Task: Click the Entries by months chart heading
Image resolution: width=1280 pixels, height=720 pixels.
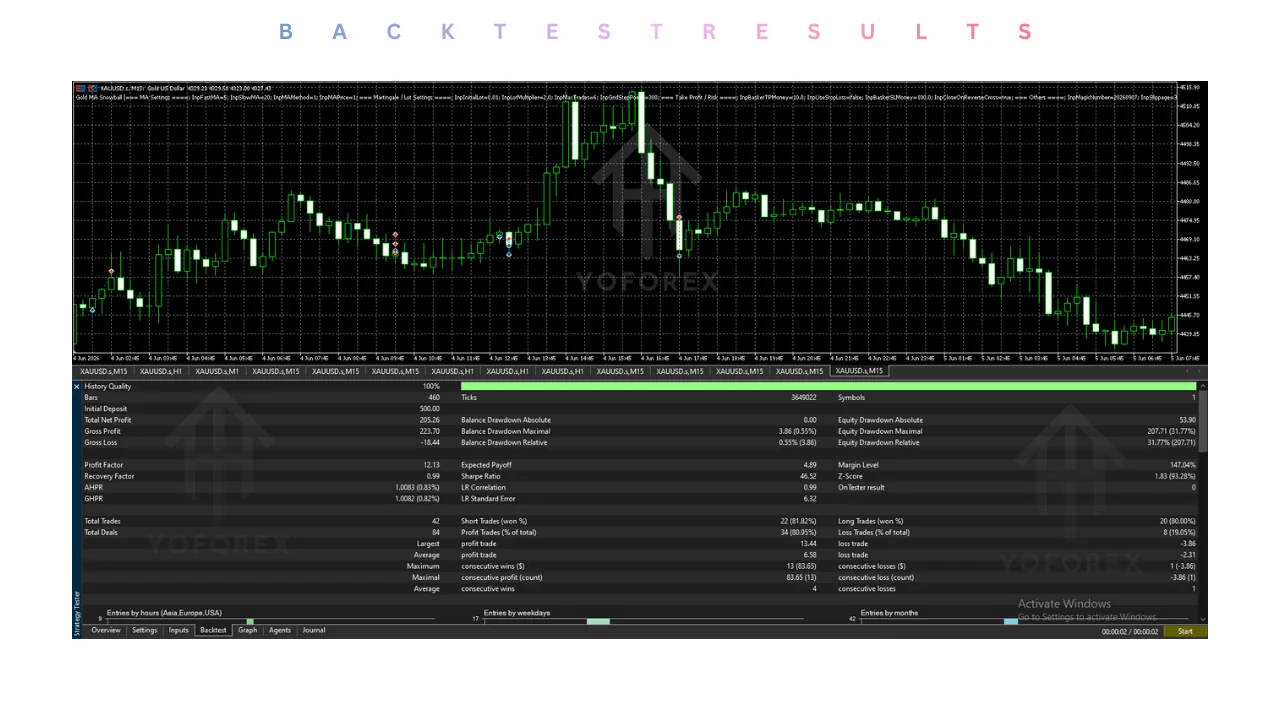Action: click(x=889, y=612)
